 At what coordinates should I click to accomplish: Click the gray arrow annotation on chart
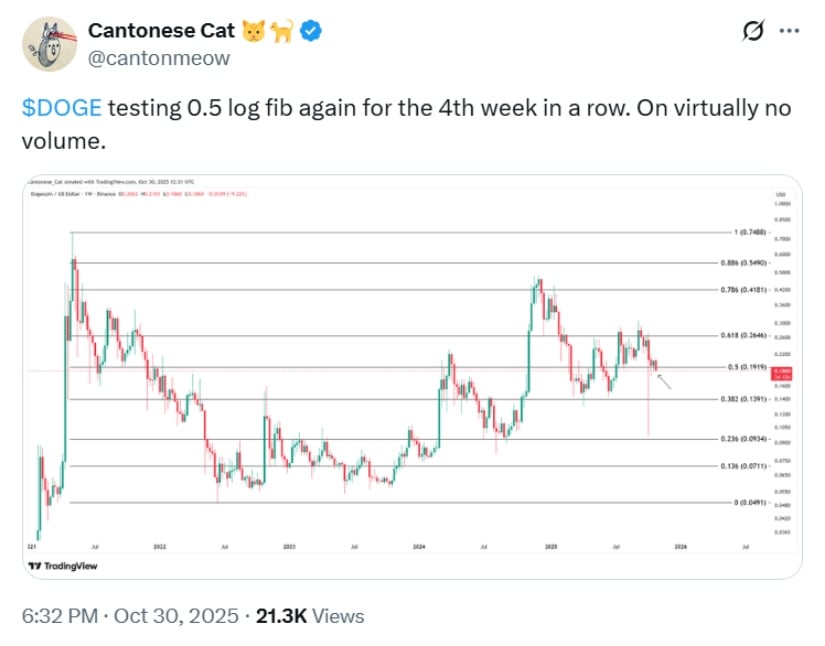coord(665,379)
